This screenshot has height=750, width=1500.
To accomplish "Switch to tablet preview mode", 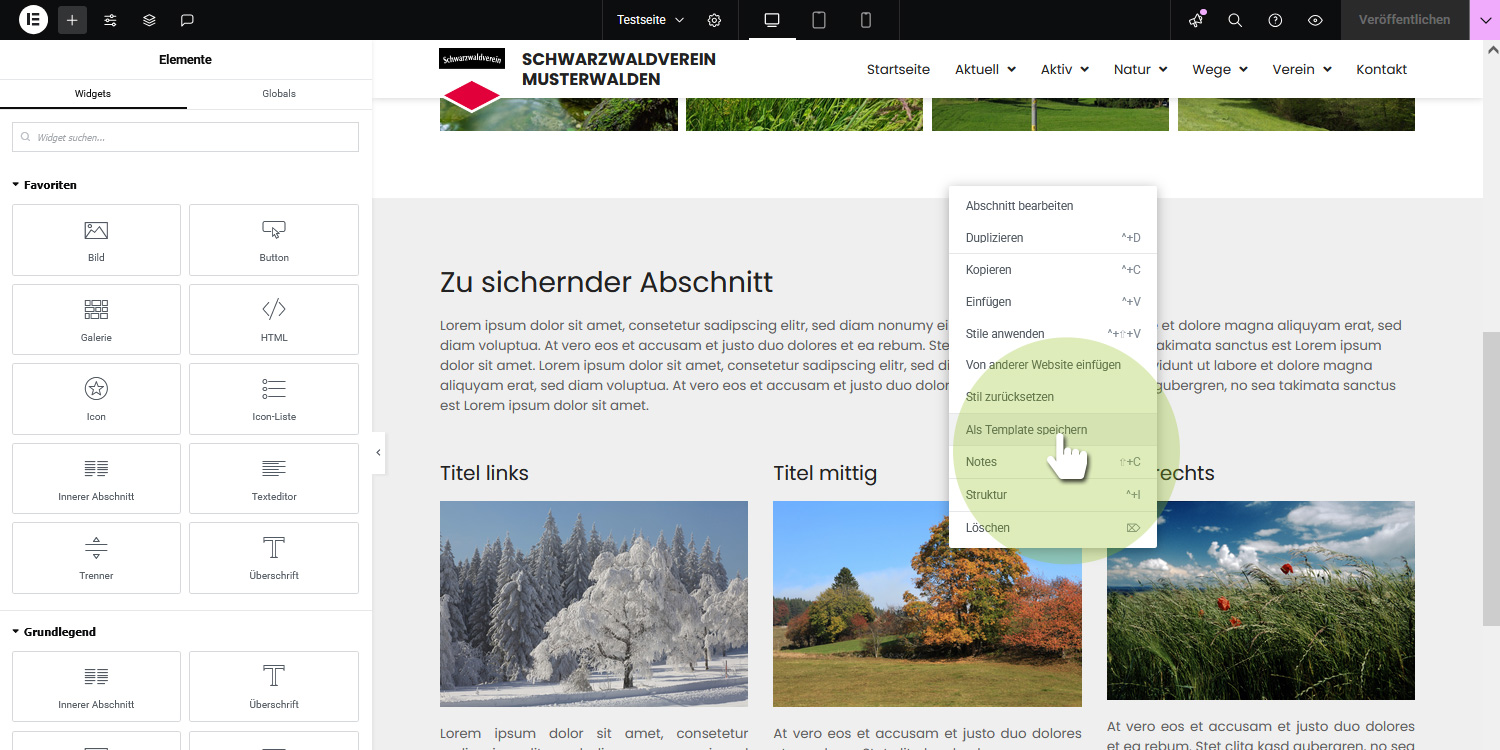I will point(819,20).
